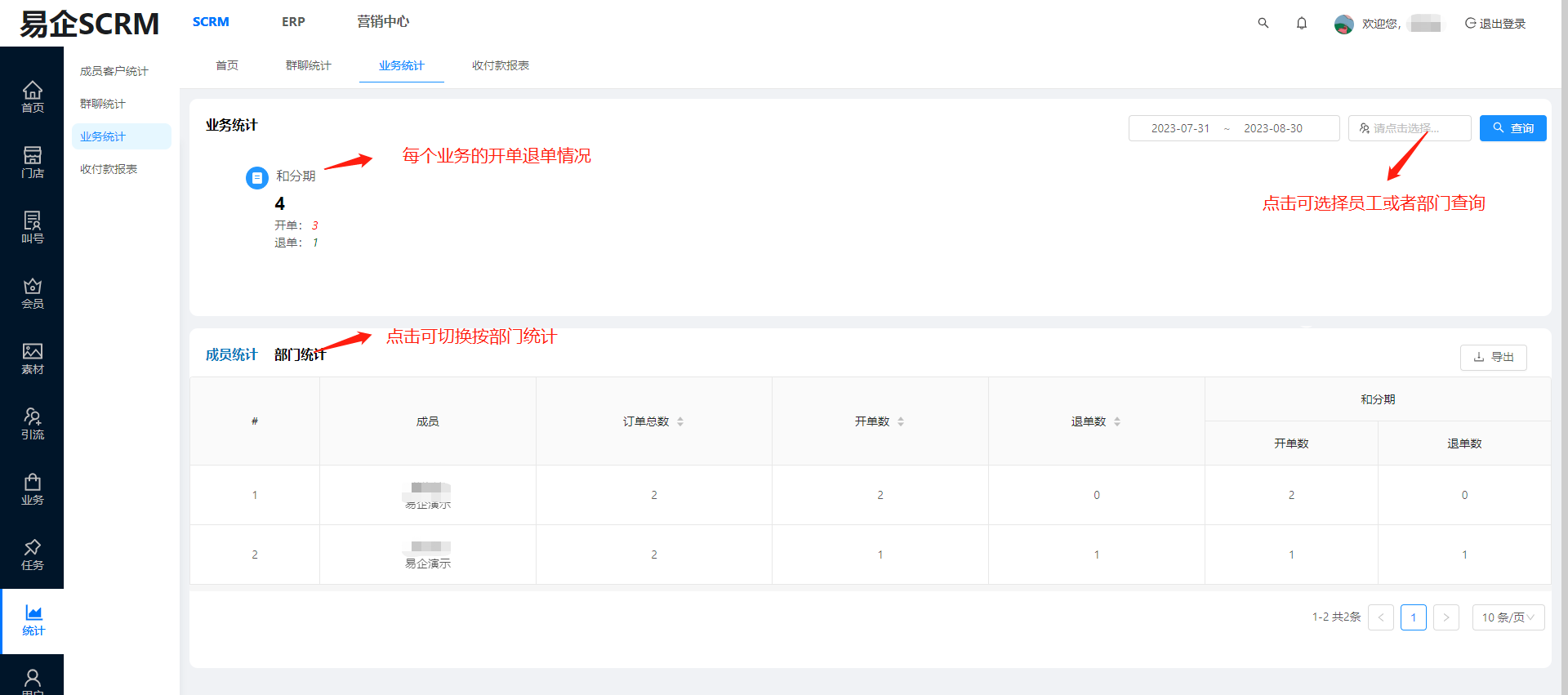Click row 2 退单数 value 1
This screenshot has height=695, width=1568.
(1097, 555)
